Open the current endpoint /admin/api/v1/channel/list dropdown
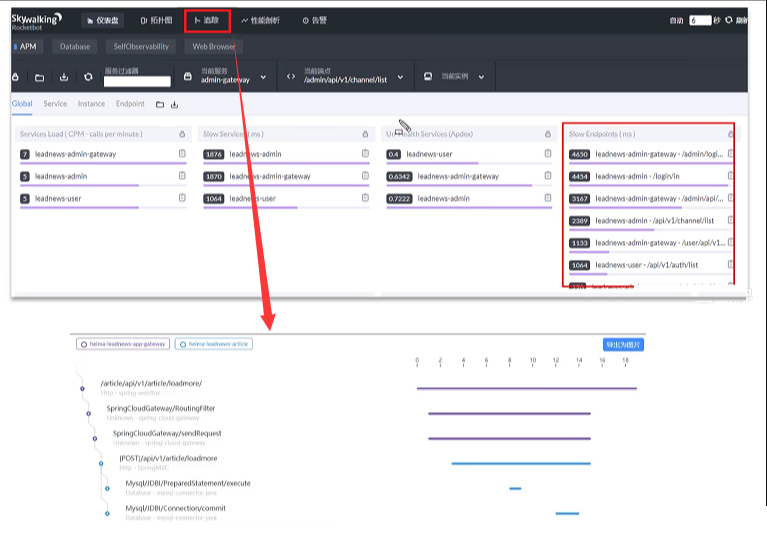 (x=400, y=77)
